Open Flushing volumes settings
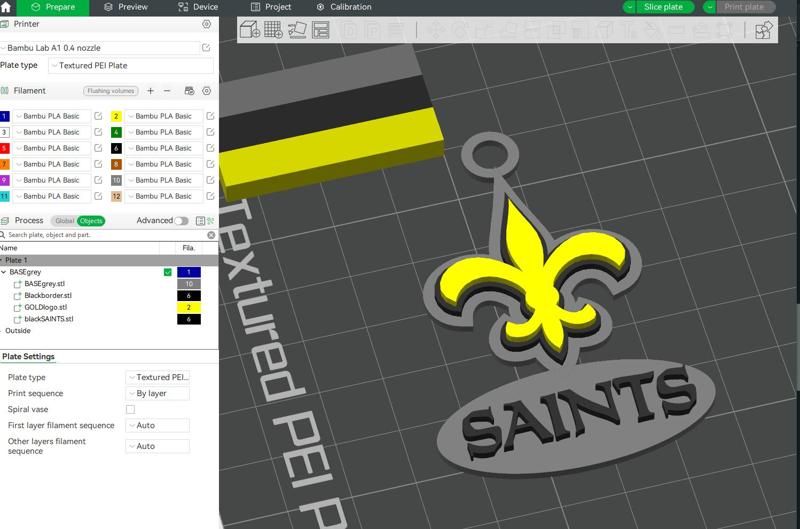 111,91
